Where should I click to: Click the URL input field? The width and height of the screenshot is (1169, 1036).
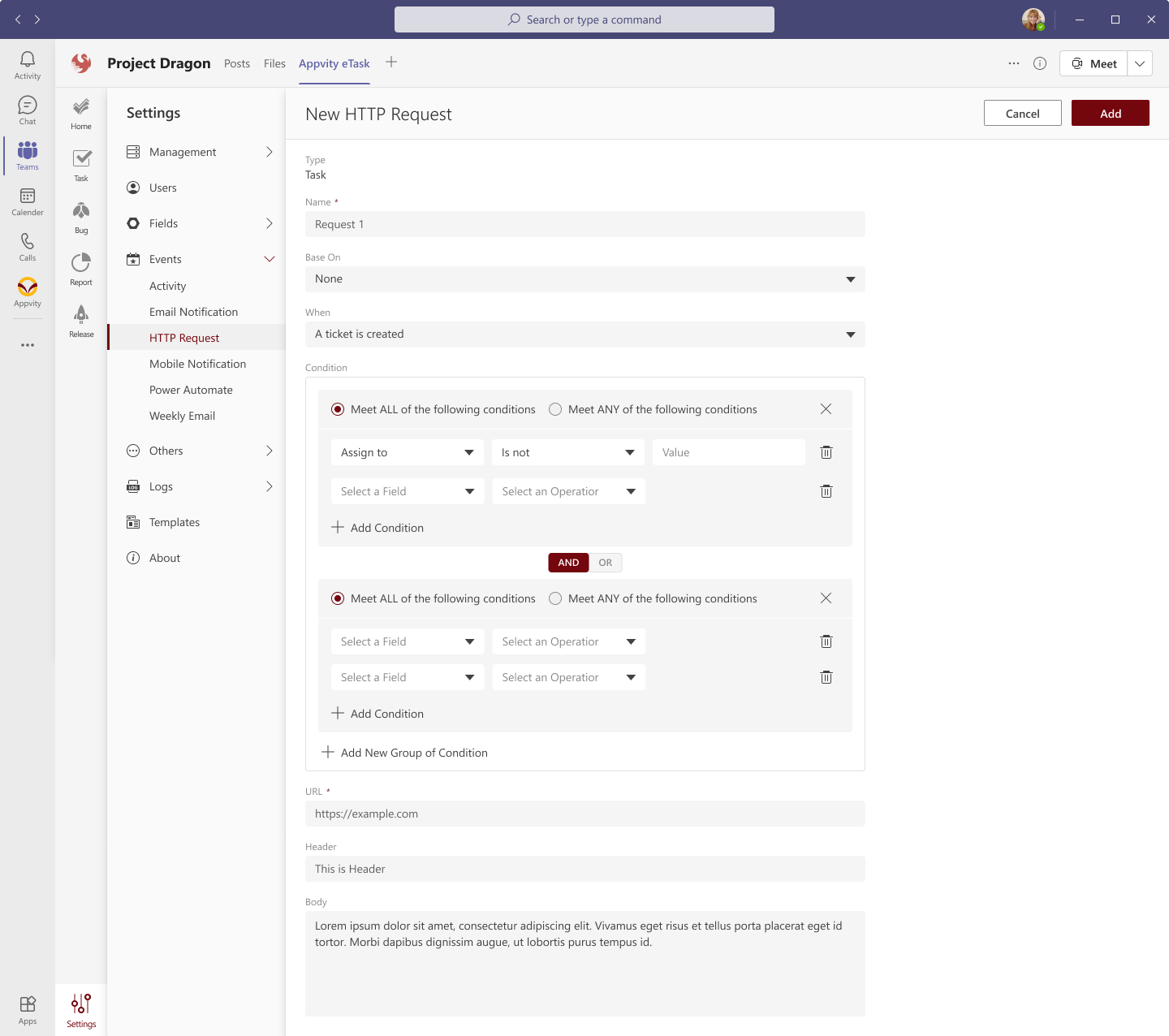tap(584, 814)
